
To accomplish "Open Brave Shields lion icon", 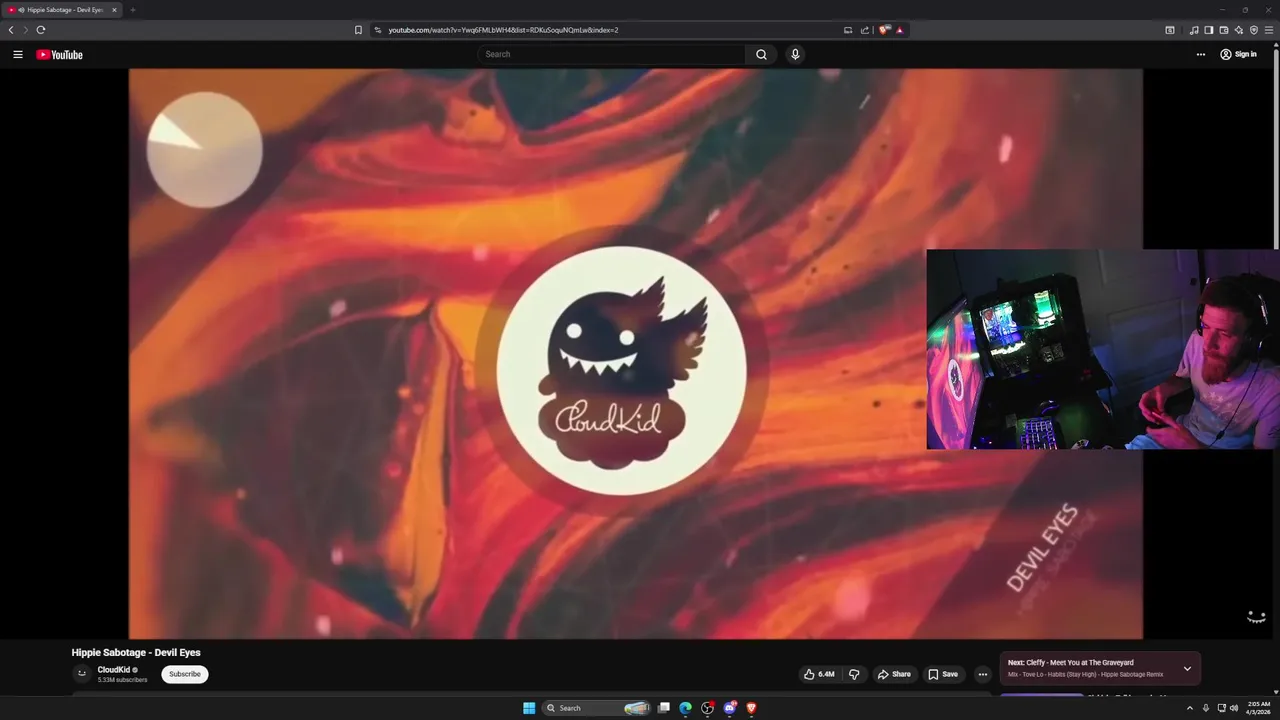I will (x=883, y=30).
